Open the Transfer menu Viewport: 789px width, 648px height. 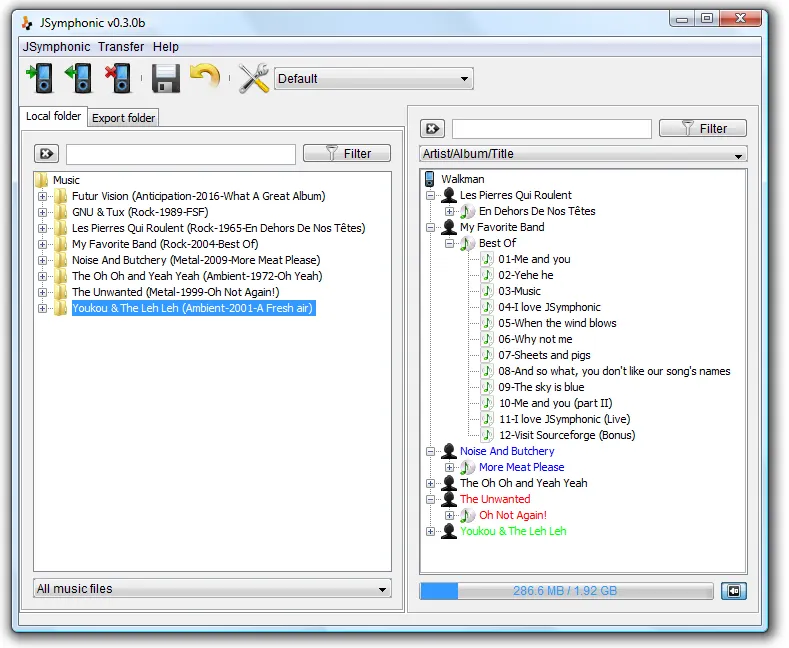click(121, 47)
